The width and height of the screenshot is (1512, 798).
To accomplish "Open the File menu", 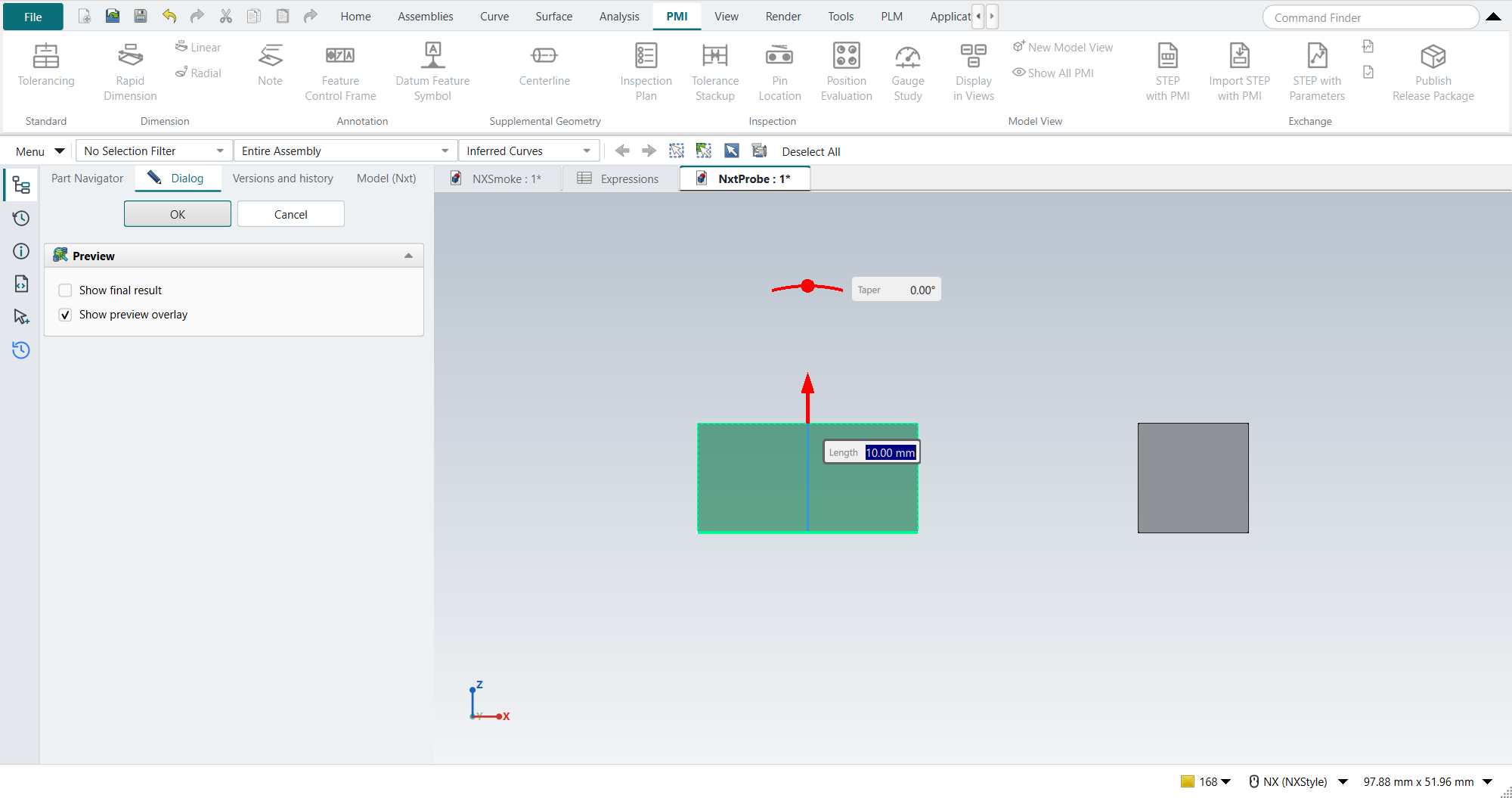I will click(x=33, y=17).
